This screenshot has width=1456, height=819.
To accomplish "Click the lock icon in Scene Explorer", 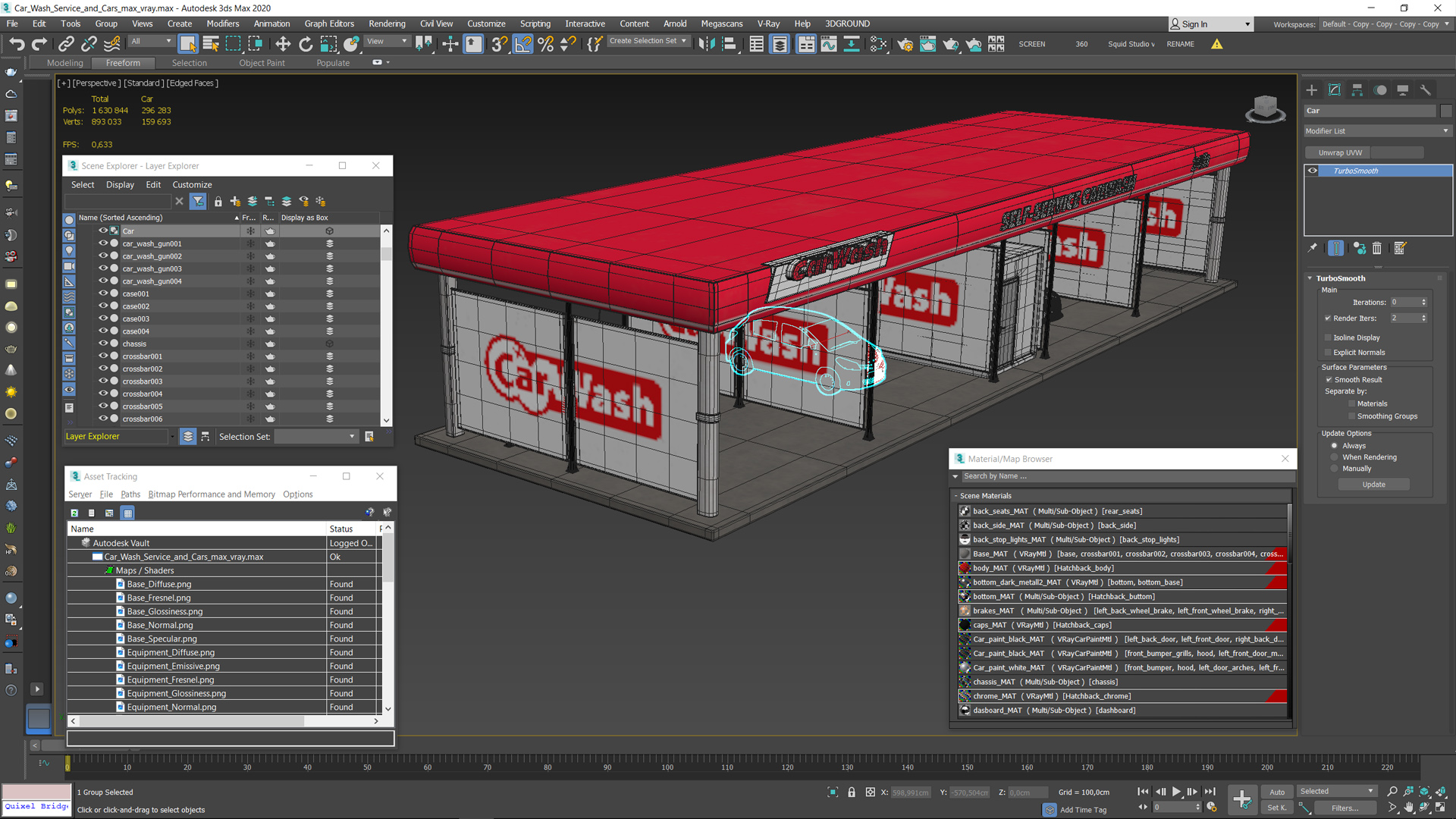I will pos(218,201).
